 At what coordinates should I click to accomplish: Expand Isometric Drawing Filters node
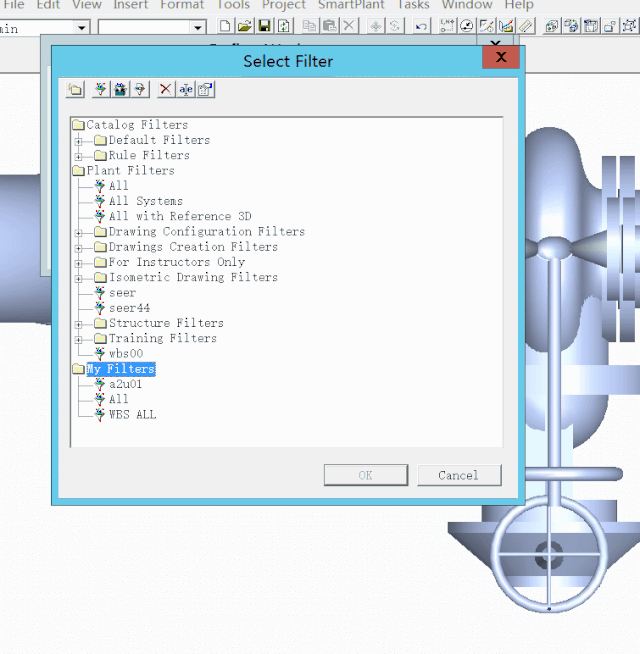(78, 279)
